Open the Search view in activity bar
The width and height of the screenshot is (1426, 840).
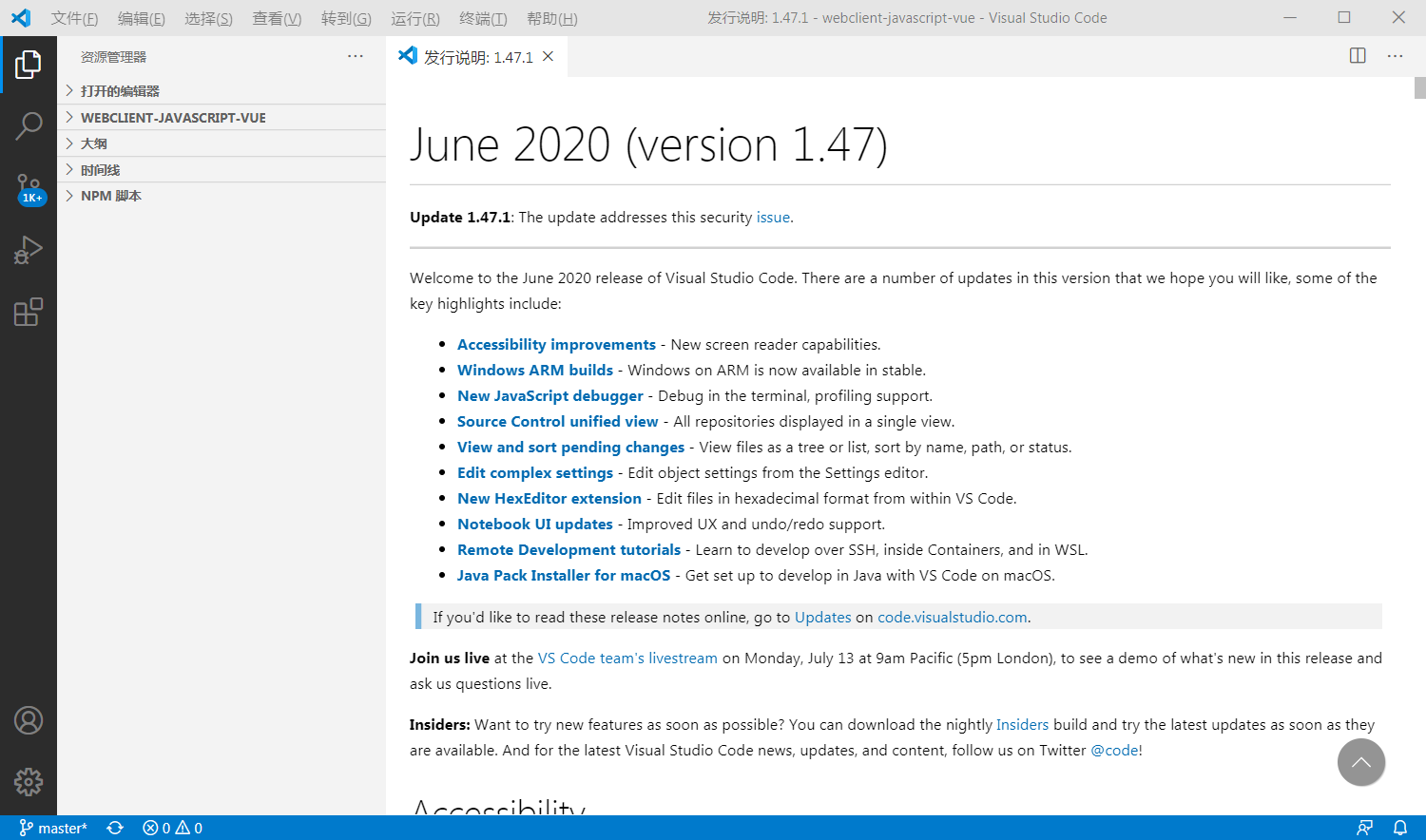[x=29, y=125]
